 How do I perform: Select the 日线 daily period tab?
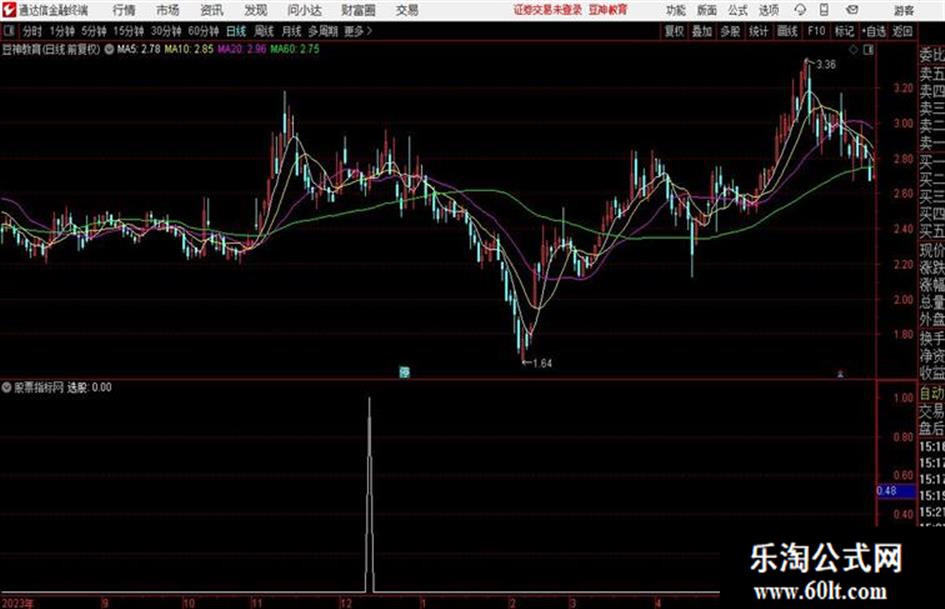point(236,31)
